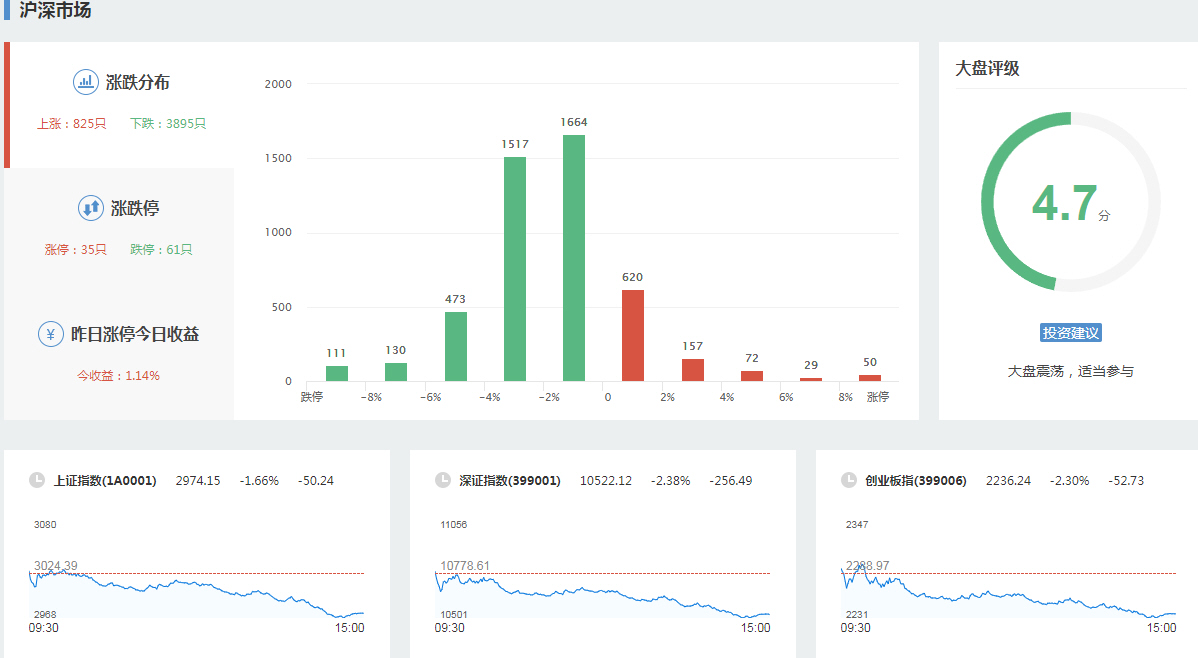Click the bar chart icon beside 涨跌分布

[86, 82]
